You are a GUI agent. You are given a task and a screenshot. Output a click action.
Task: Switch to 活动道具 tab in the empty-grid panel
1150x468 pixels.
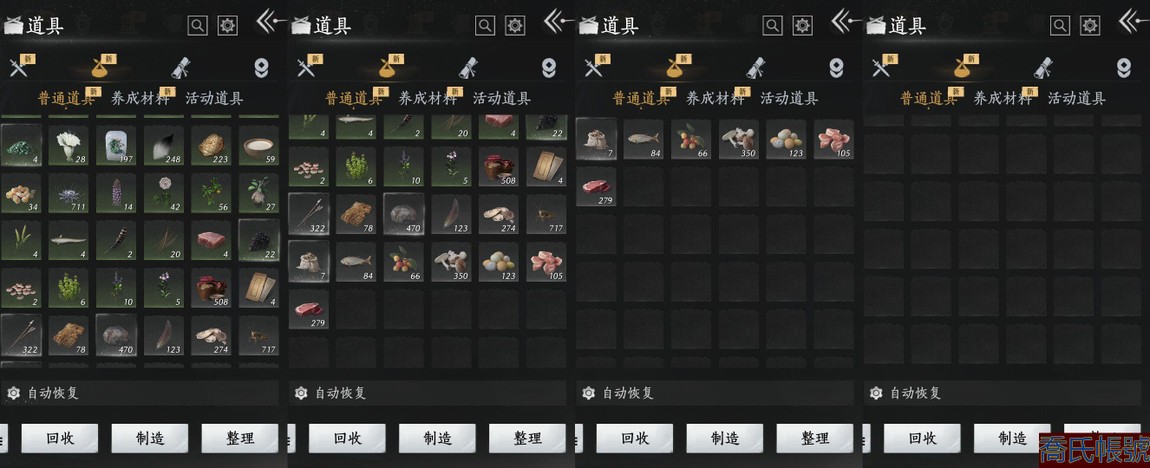(x=1077, y=98)
